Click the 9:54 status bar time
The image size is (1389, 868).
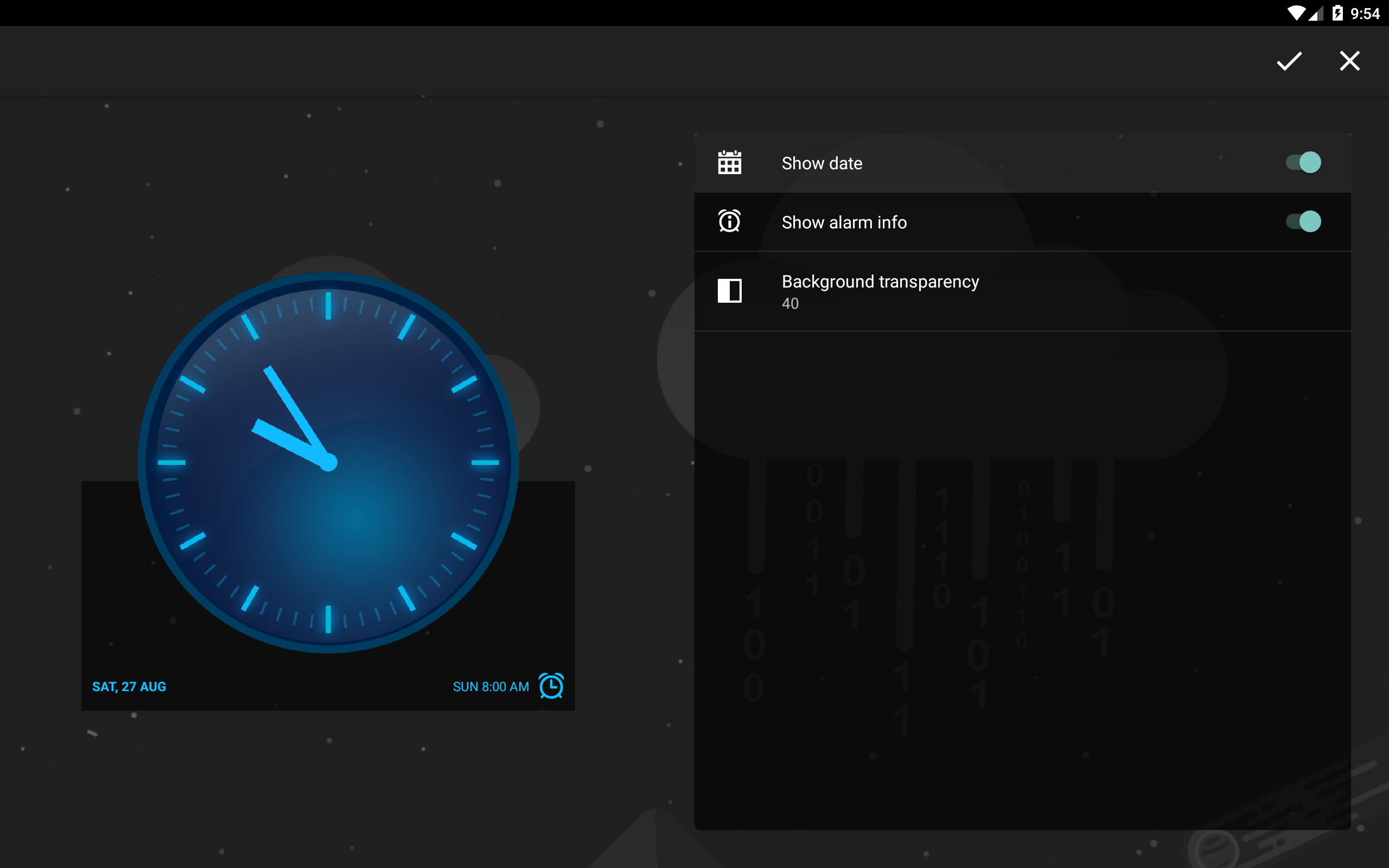click(1365, 14)
